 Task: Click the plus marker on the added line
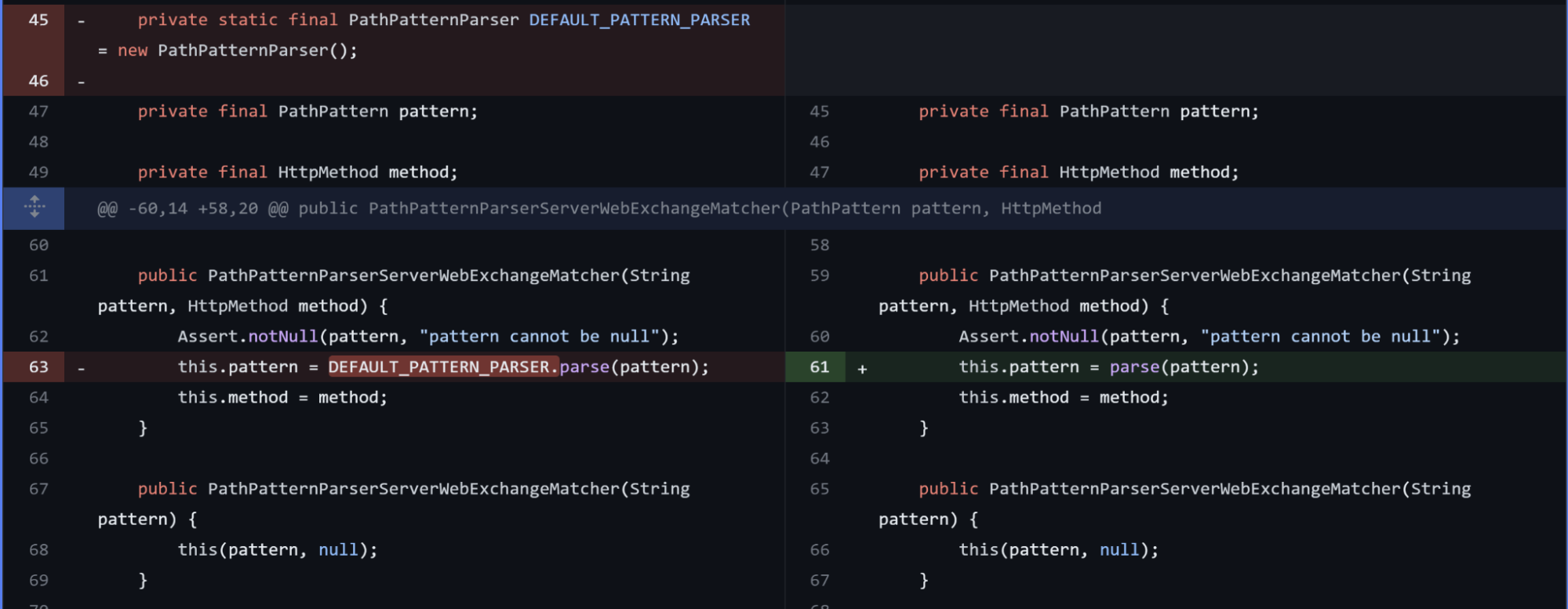pos(862,368)
